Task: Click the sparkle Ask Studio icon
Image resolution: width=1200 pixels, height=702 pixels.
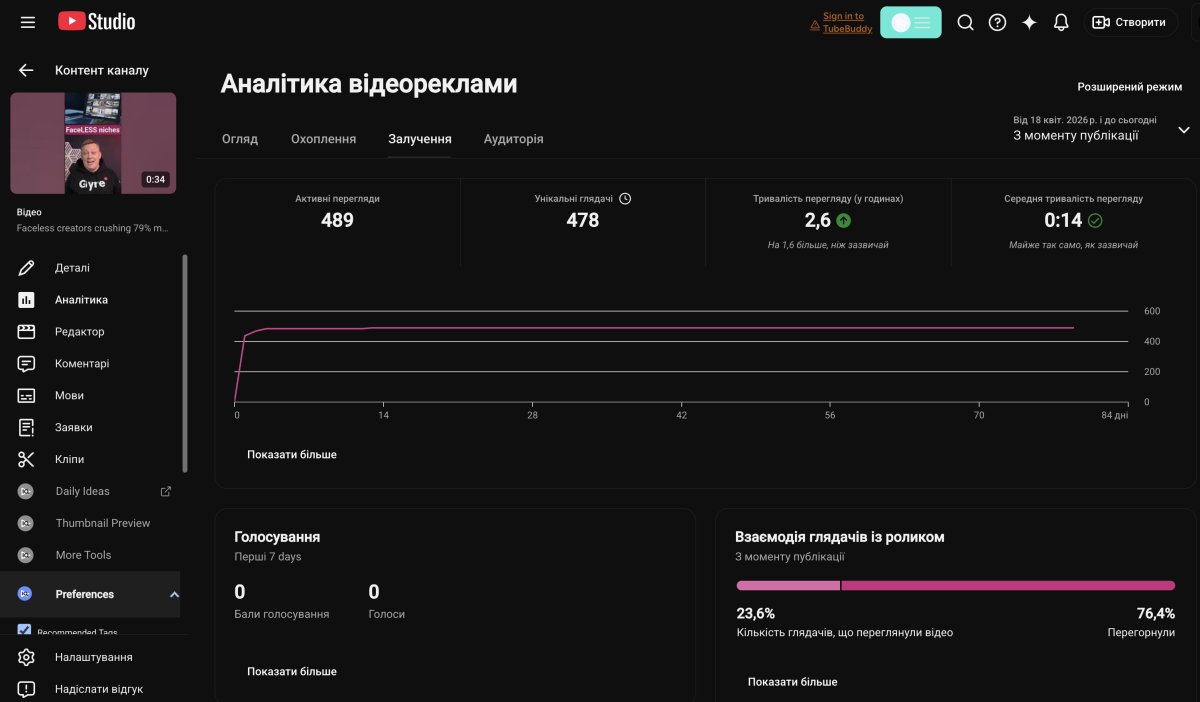Action: (x=1029, y=22)
